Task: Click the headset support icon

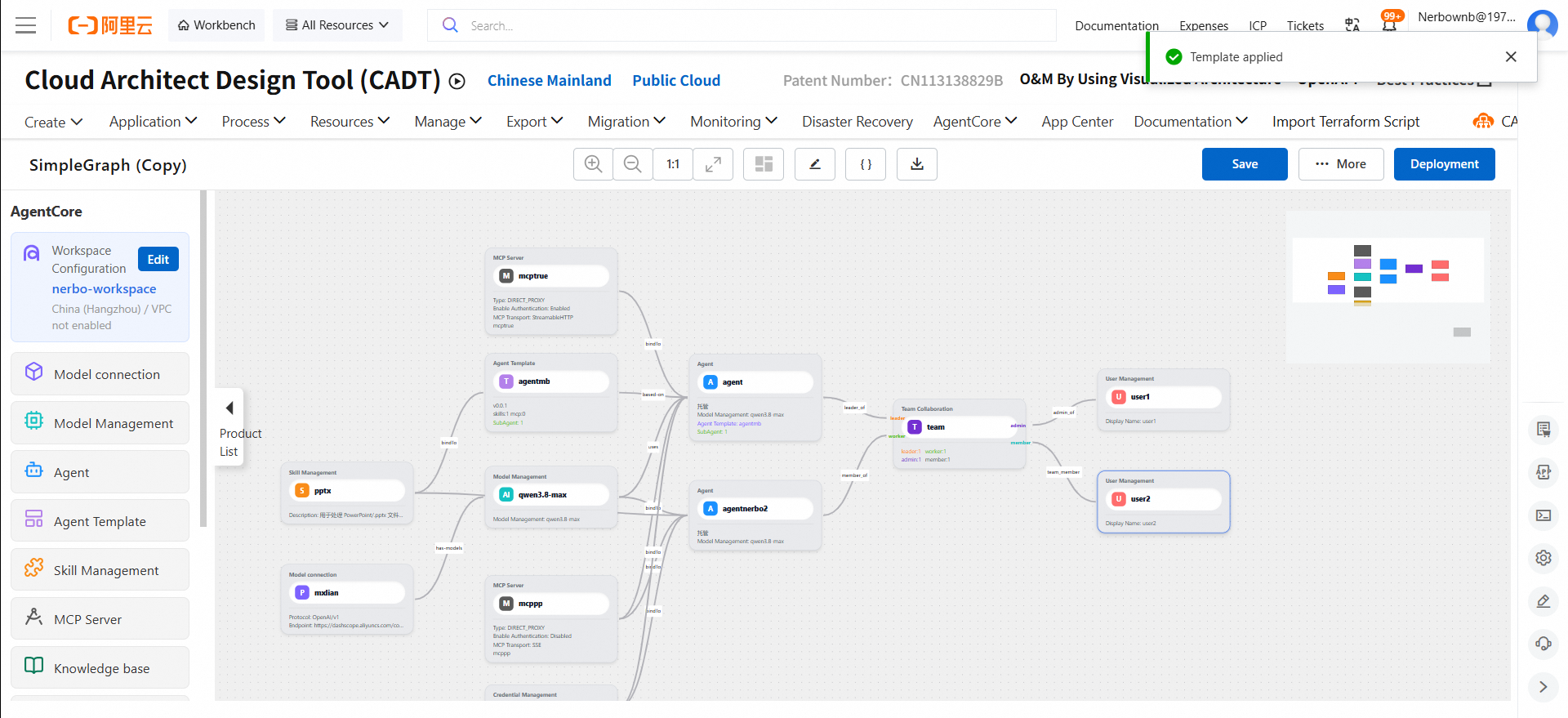Action: [x=1543, y=644]
